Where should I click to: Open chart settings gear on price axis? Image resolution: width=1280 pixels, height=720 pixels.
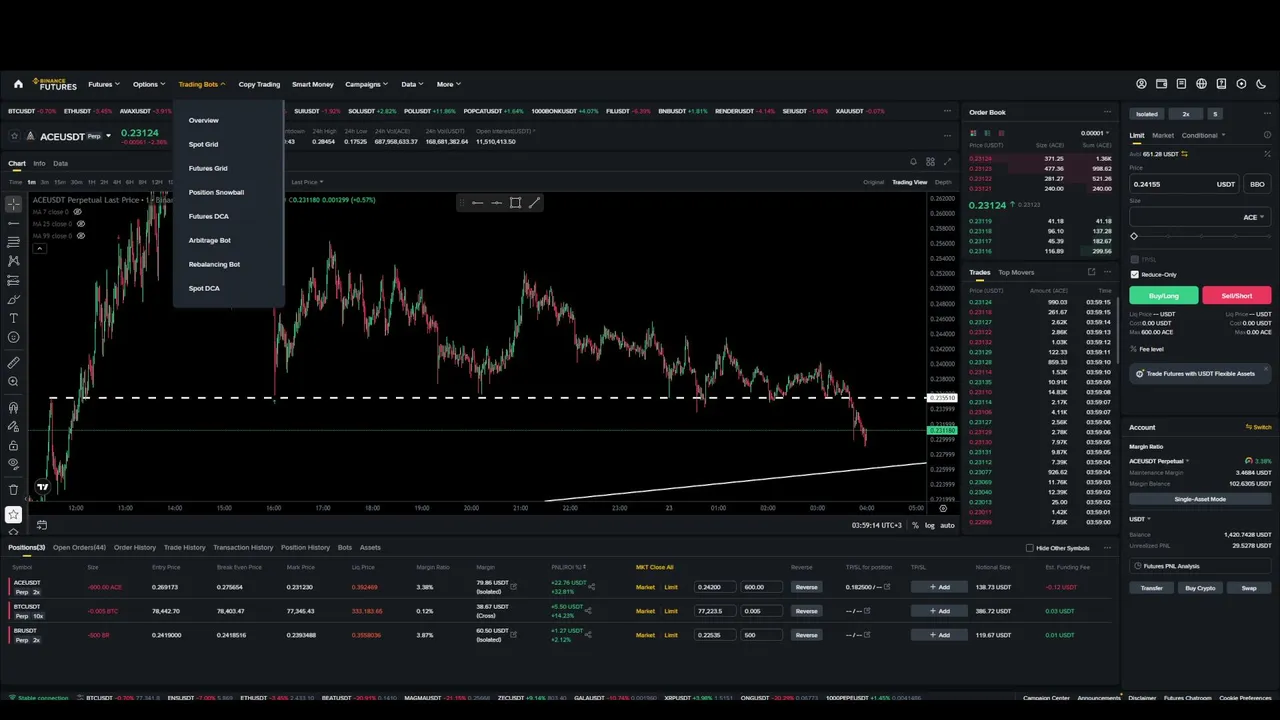(x=942, y=508)
